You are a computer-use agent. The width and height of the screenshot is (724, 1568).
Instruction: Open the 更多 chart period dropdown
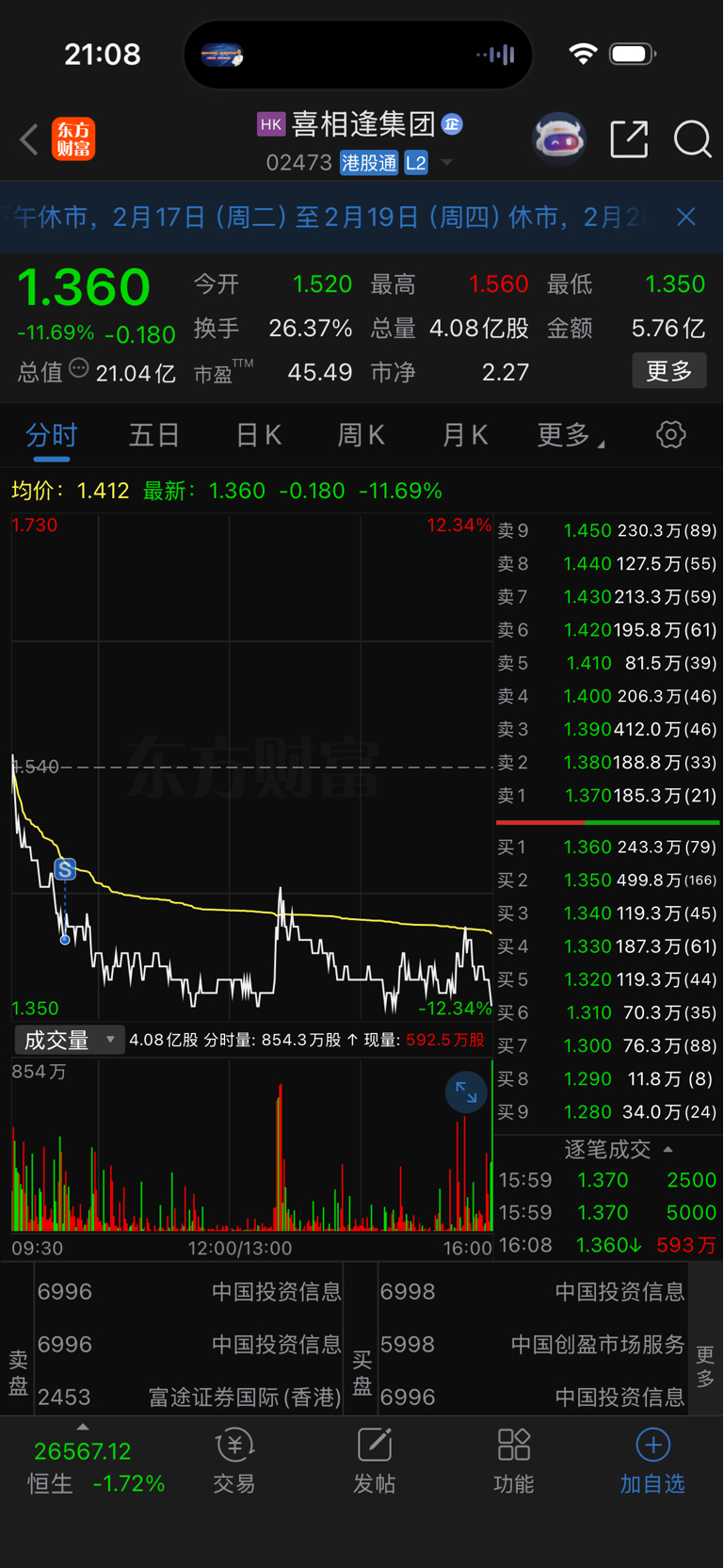pyautogui.click(x=571, y=435)
